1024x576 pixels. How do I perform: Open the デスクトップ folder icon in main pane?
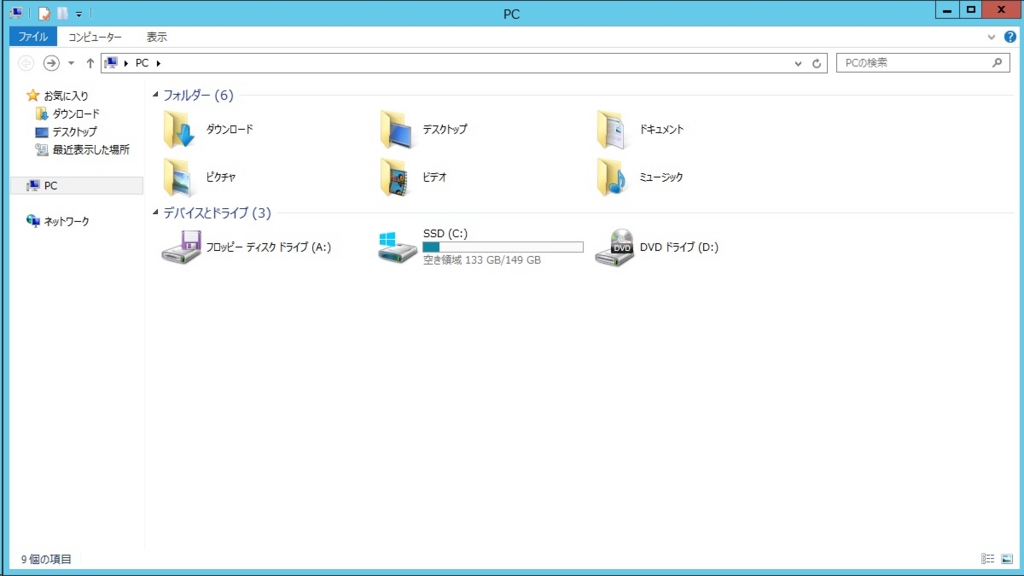[396, 129]
